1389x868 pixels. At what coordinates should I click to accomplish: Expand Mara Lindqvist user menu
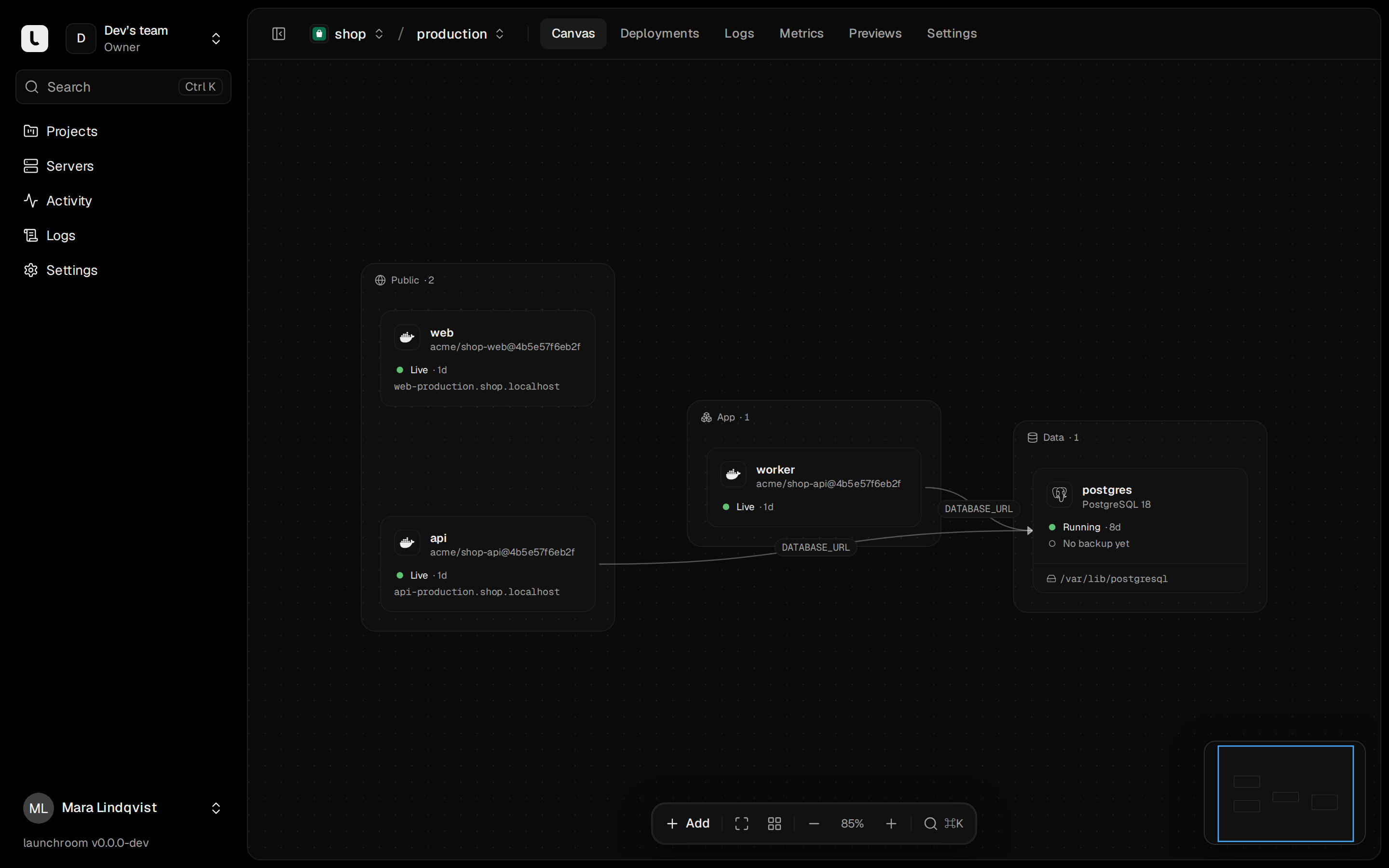coord(216,808)
